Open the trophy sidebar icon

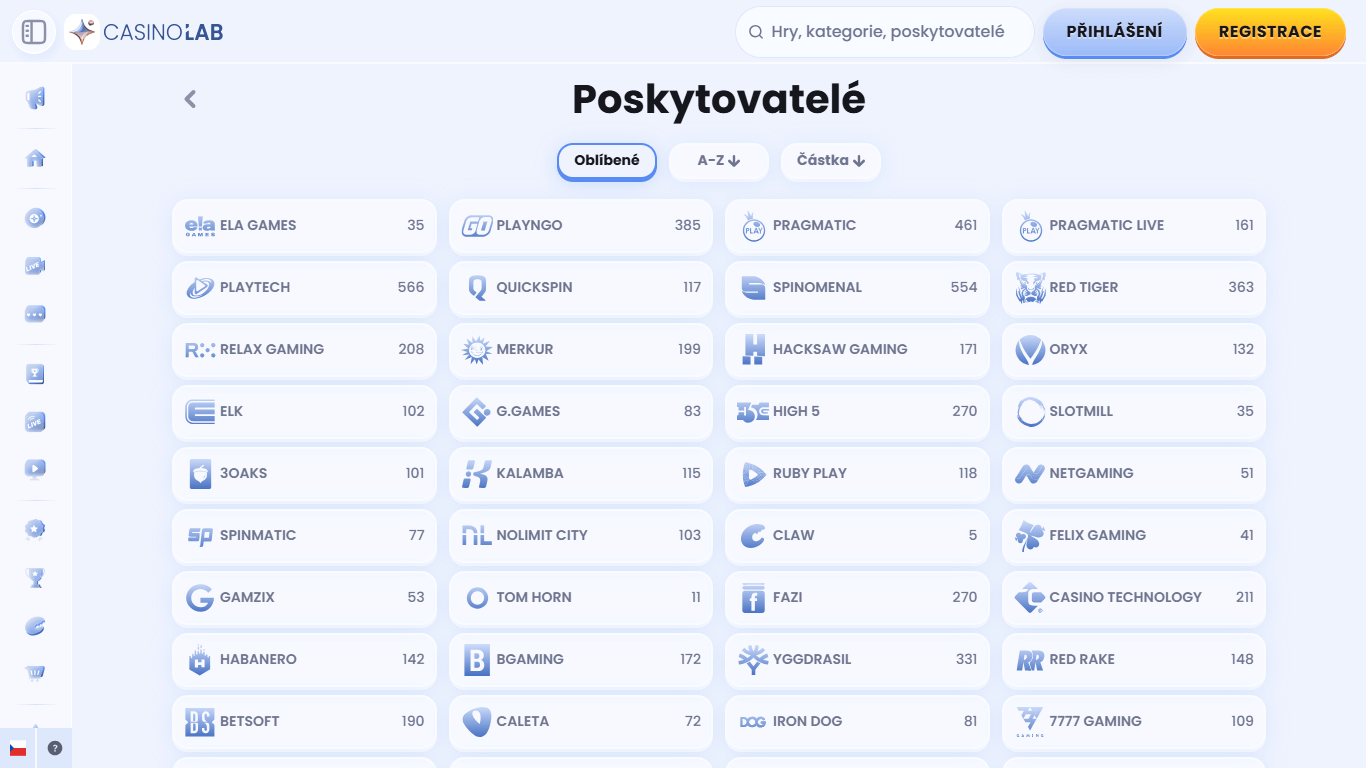click(35, 577)
